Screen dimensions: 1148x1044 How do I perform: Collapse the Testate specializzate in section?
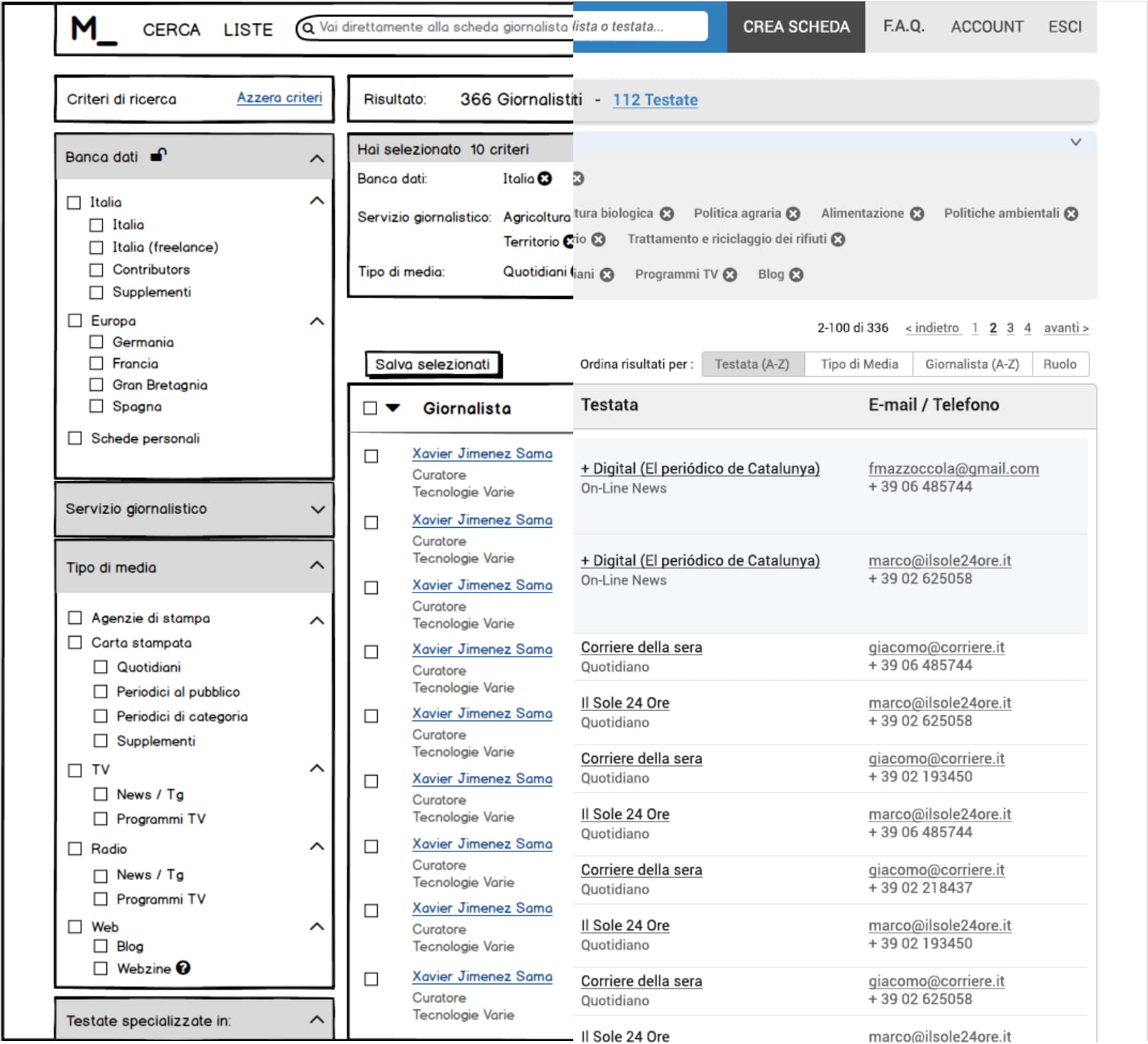(x=317, y=1020)
